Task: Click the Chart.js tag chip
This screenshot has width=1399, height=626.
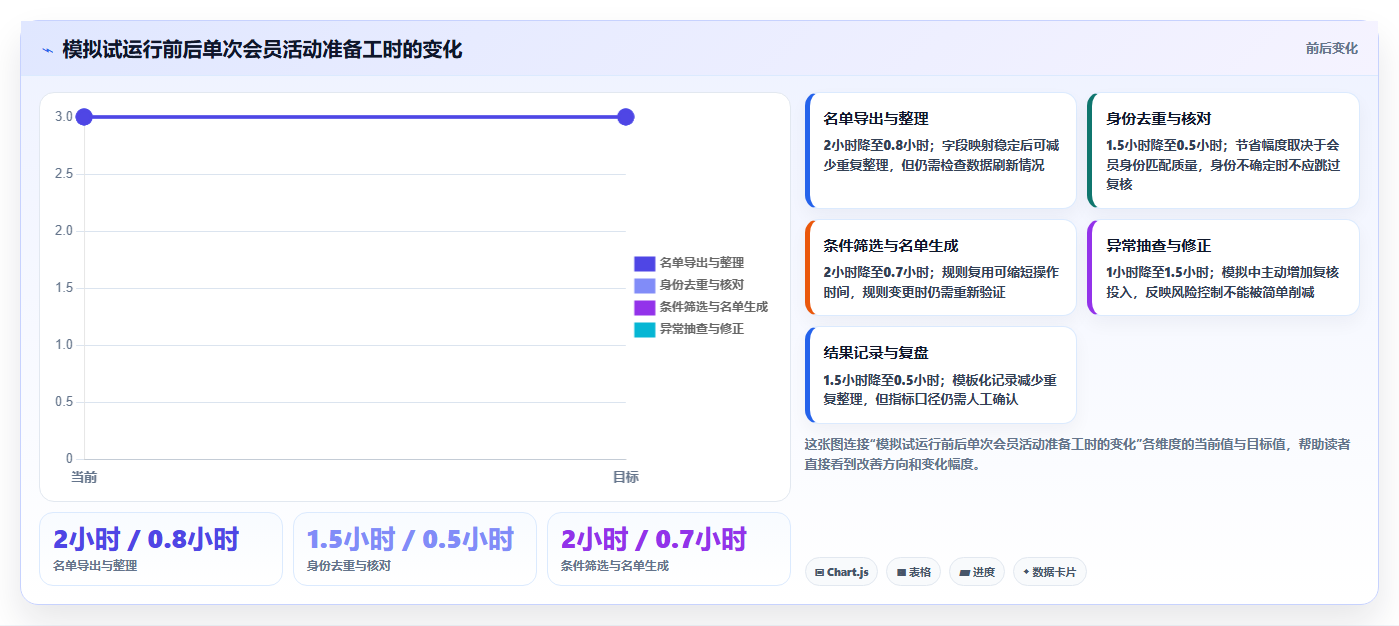Action: click(x=841, y=572)
